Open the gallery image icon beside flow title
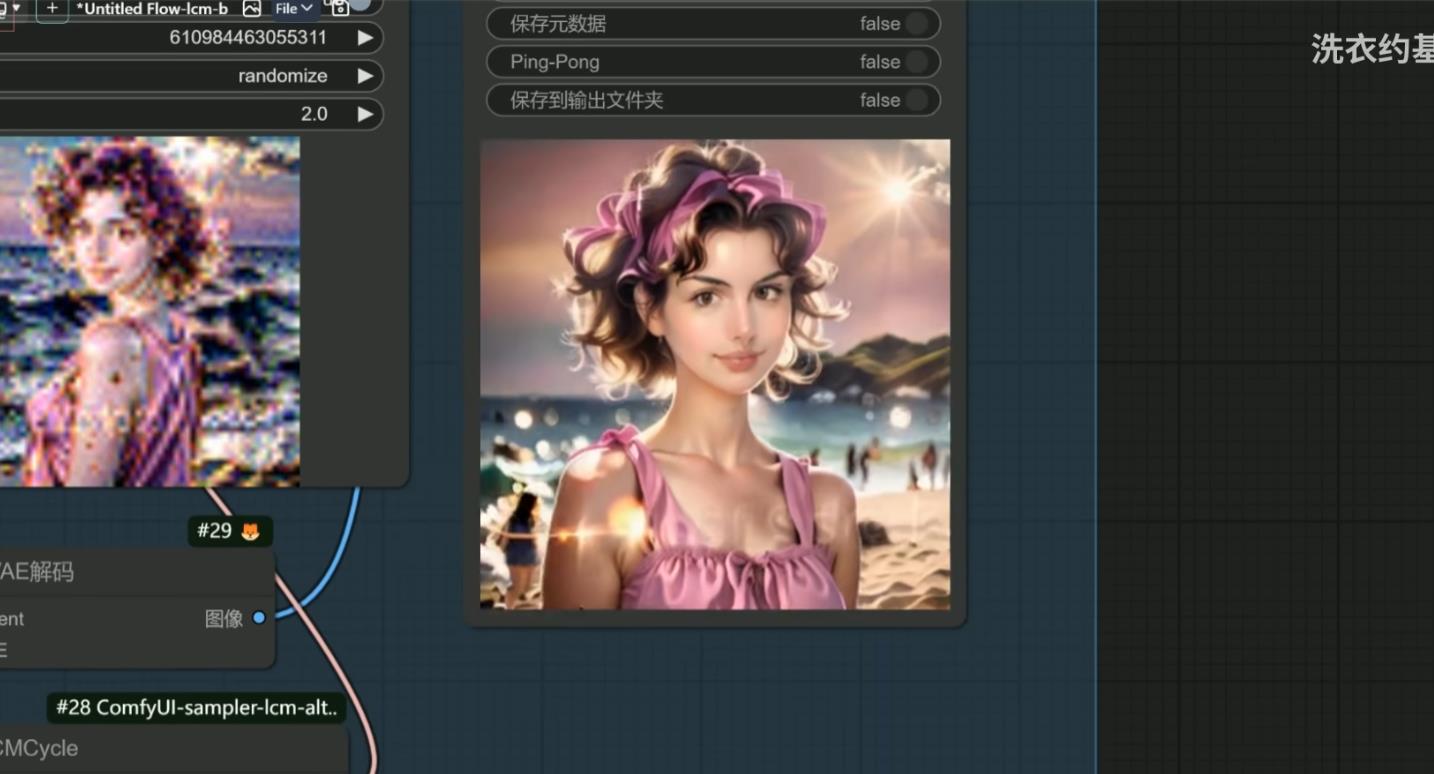The width and height of the screenshot is (1434, 774). click(x=252, y=8)
